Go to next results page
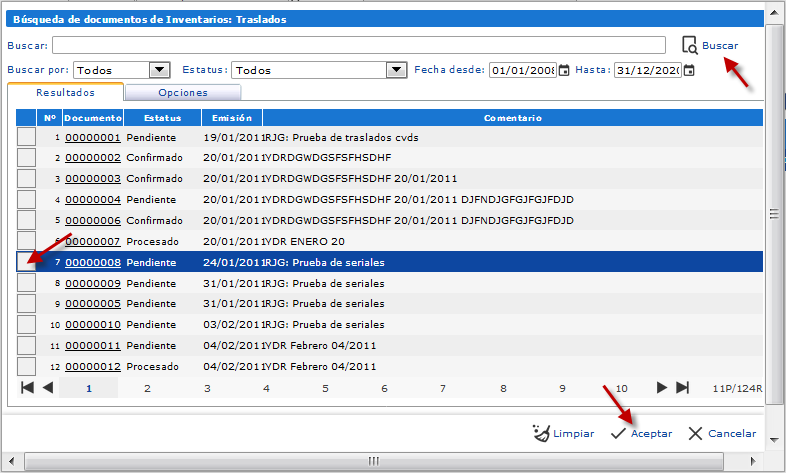This screenshot has width=786, height=473. 662,387
